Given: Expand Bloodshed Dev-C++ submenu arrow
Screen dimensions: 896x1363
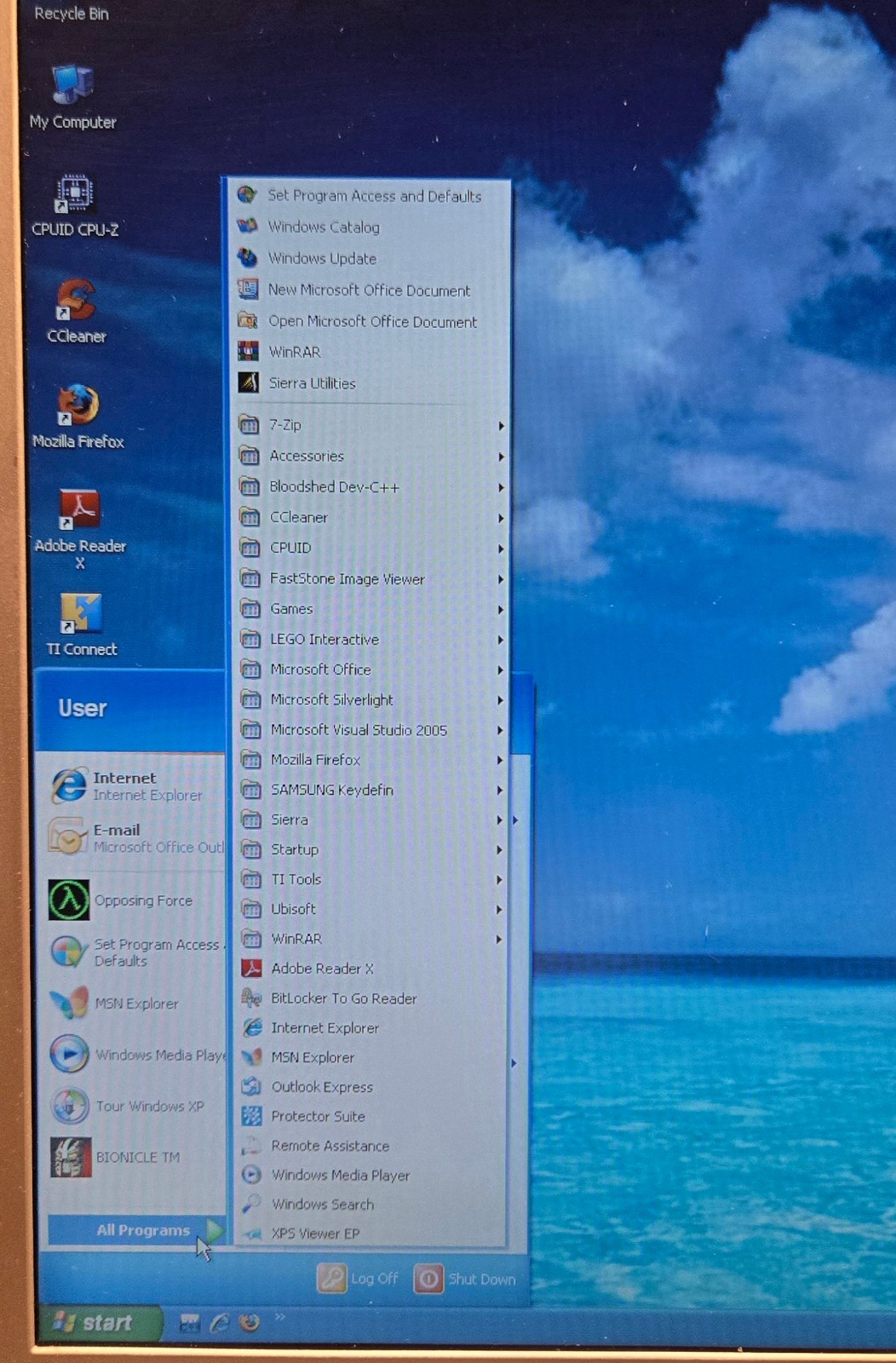Looking at the screenshot, I should [x=501, y=487].
